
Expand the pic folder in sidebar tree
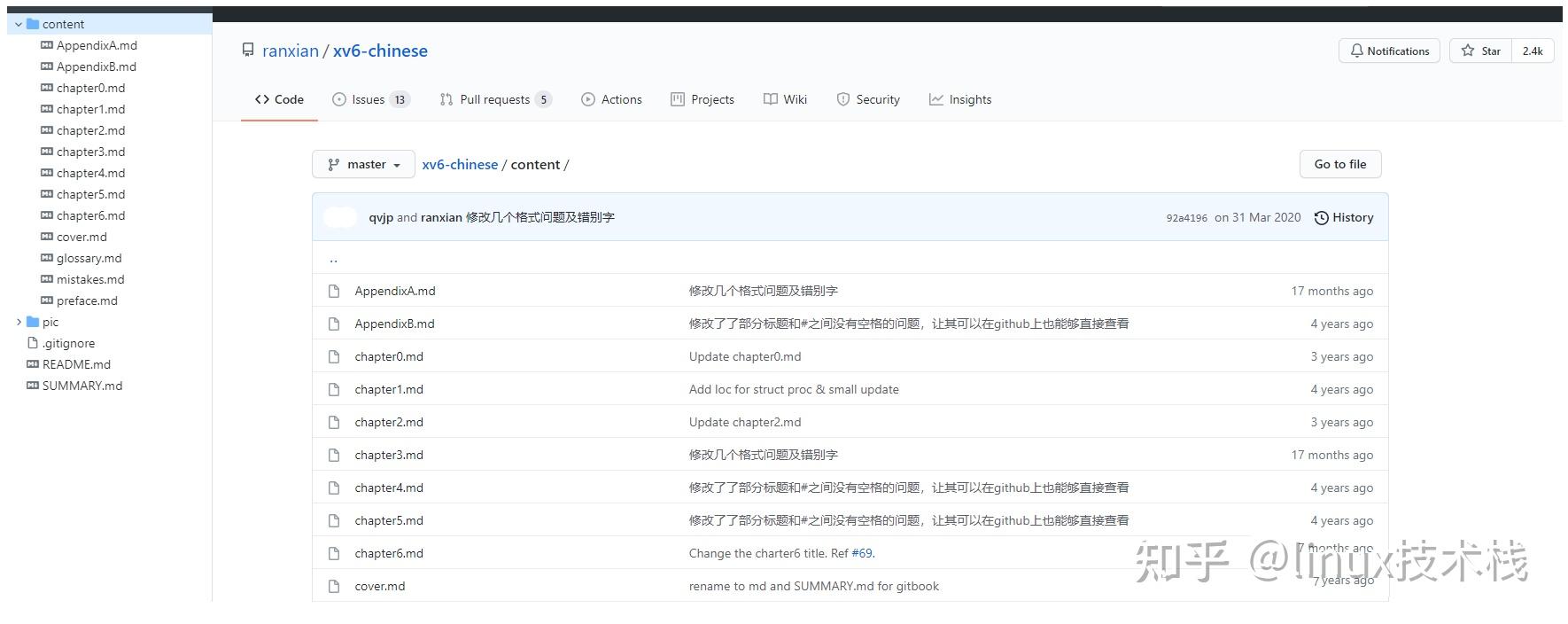tap(19, 322)
